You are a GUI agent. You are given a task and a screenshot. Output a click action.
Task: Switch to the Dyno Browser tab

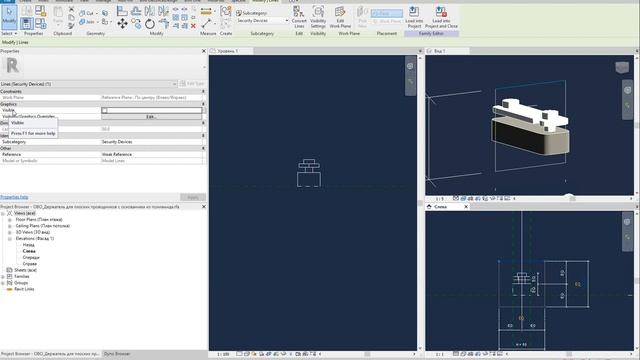tap(117, 354)
